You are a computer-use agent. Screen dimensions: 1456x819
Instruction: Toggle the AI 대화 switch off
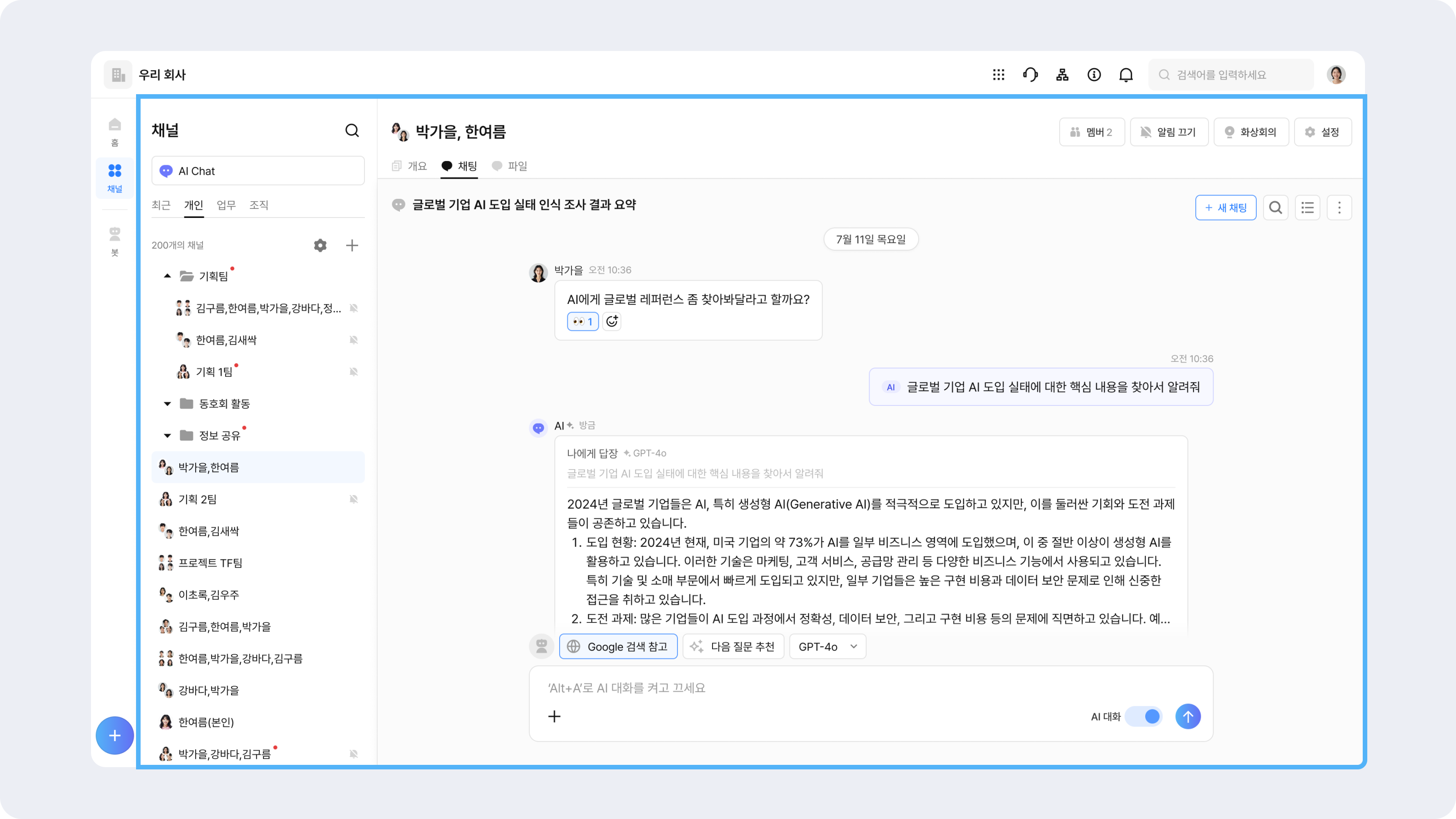click(x=1144, y=717)
